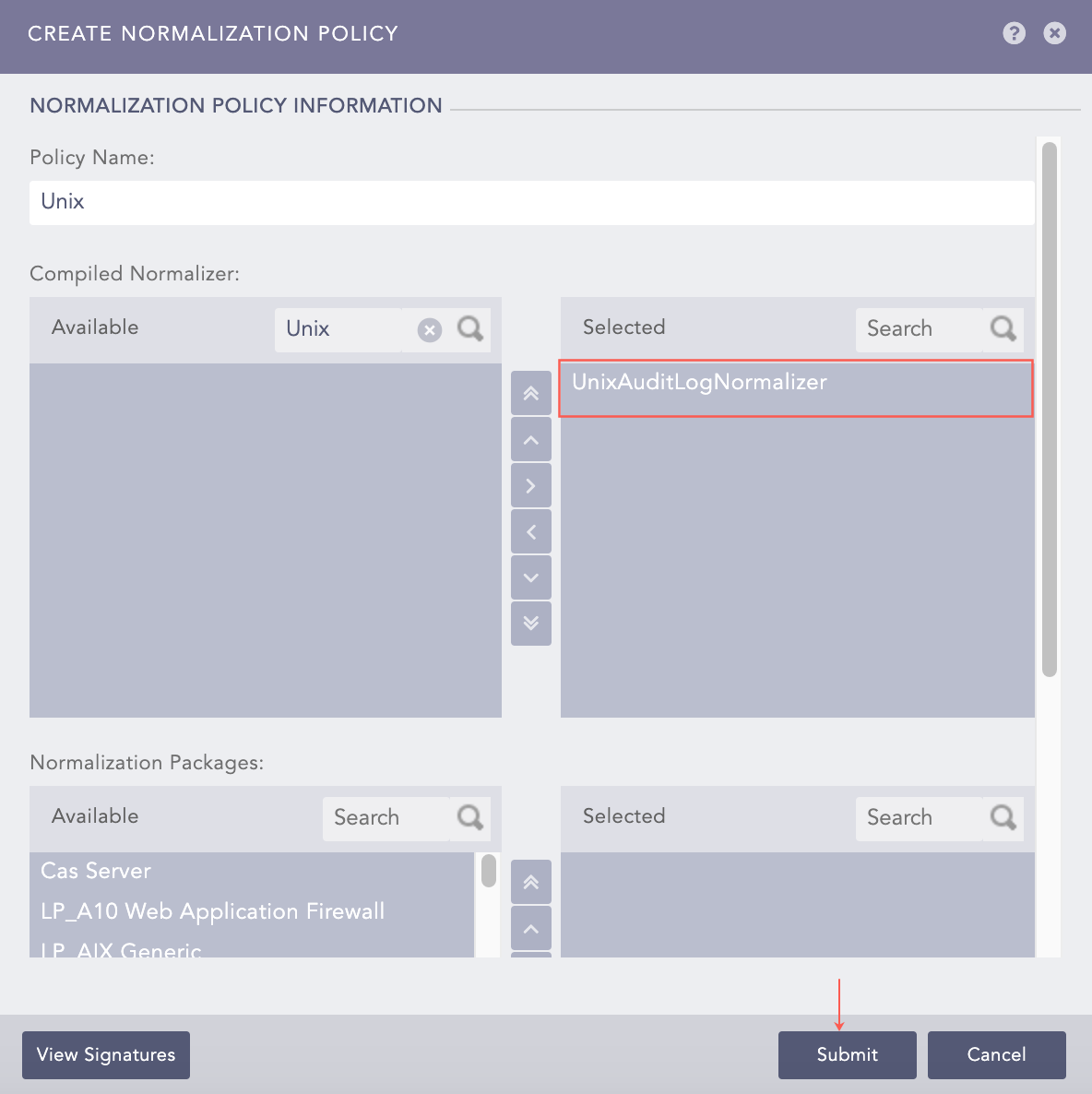The height and width of the screenshot is (1094, 1092).
Task: Click the help question mark icon
Action: (x=1014, y=33)
